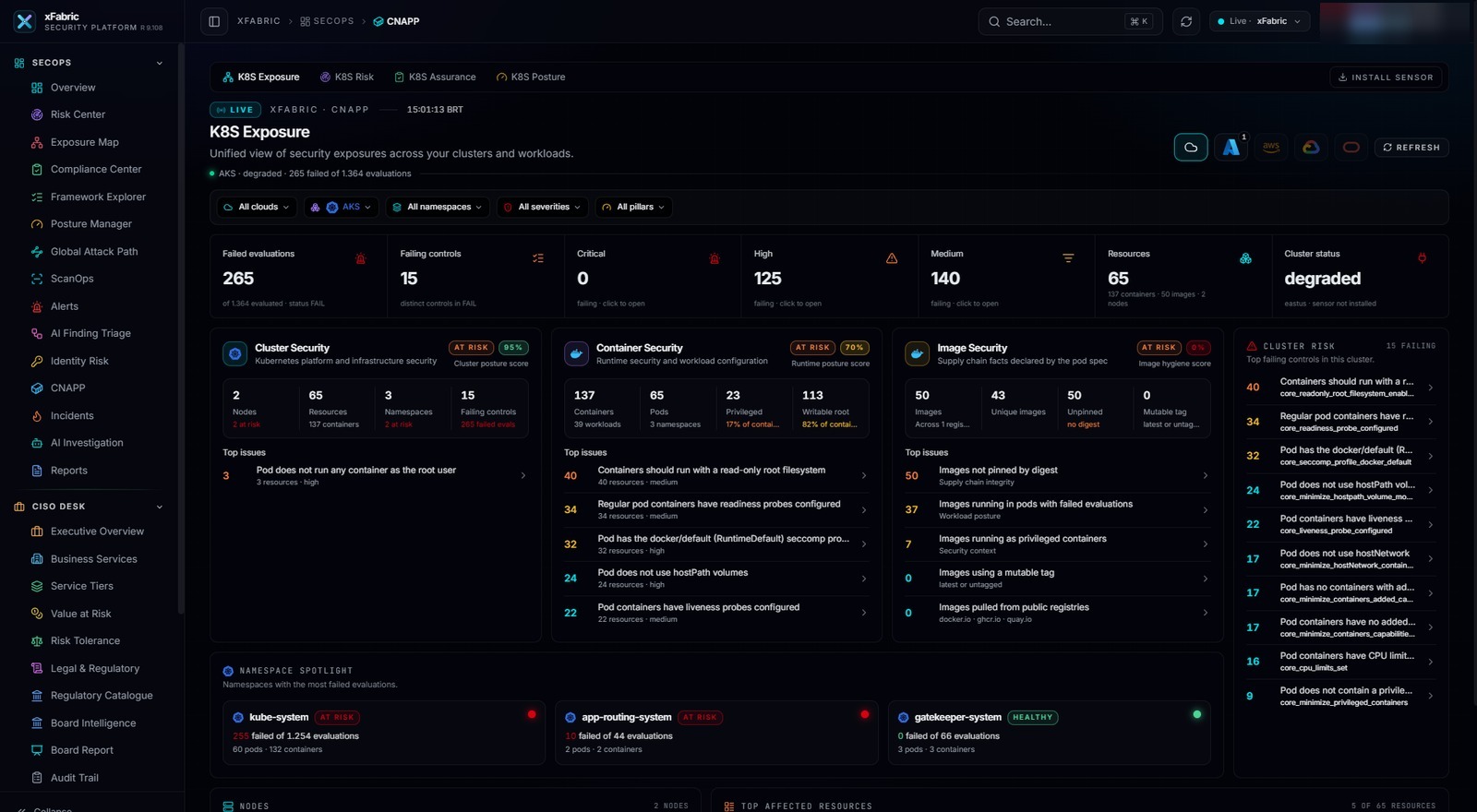Open the All clouds filter dropdown
The image size is (1477, 812).
pos(257,207)
